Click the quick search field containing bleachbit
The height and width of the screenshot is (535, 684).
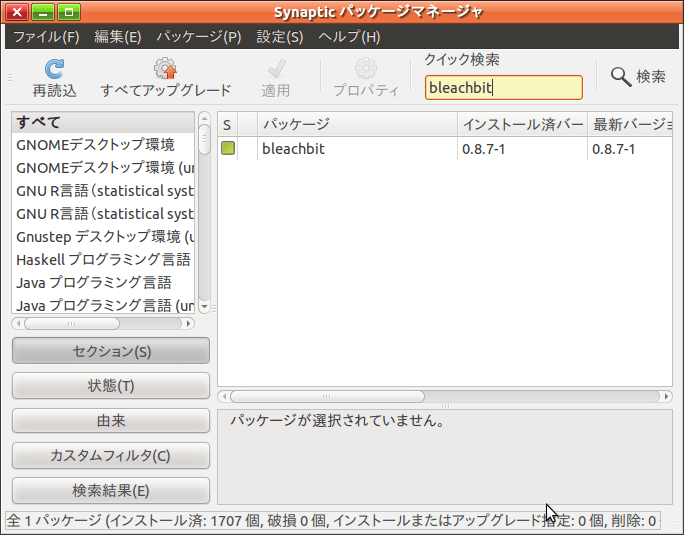click(503, 88)
